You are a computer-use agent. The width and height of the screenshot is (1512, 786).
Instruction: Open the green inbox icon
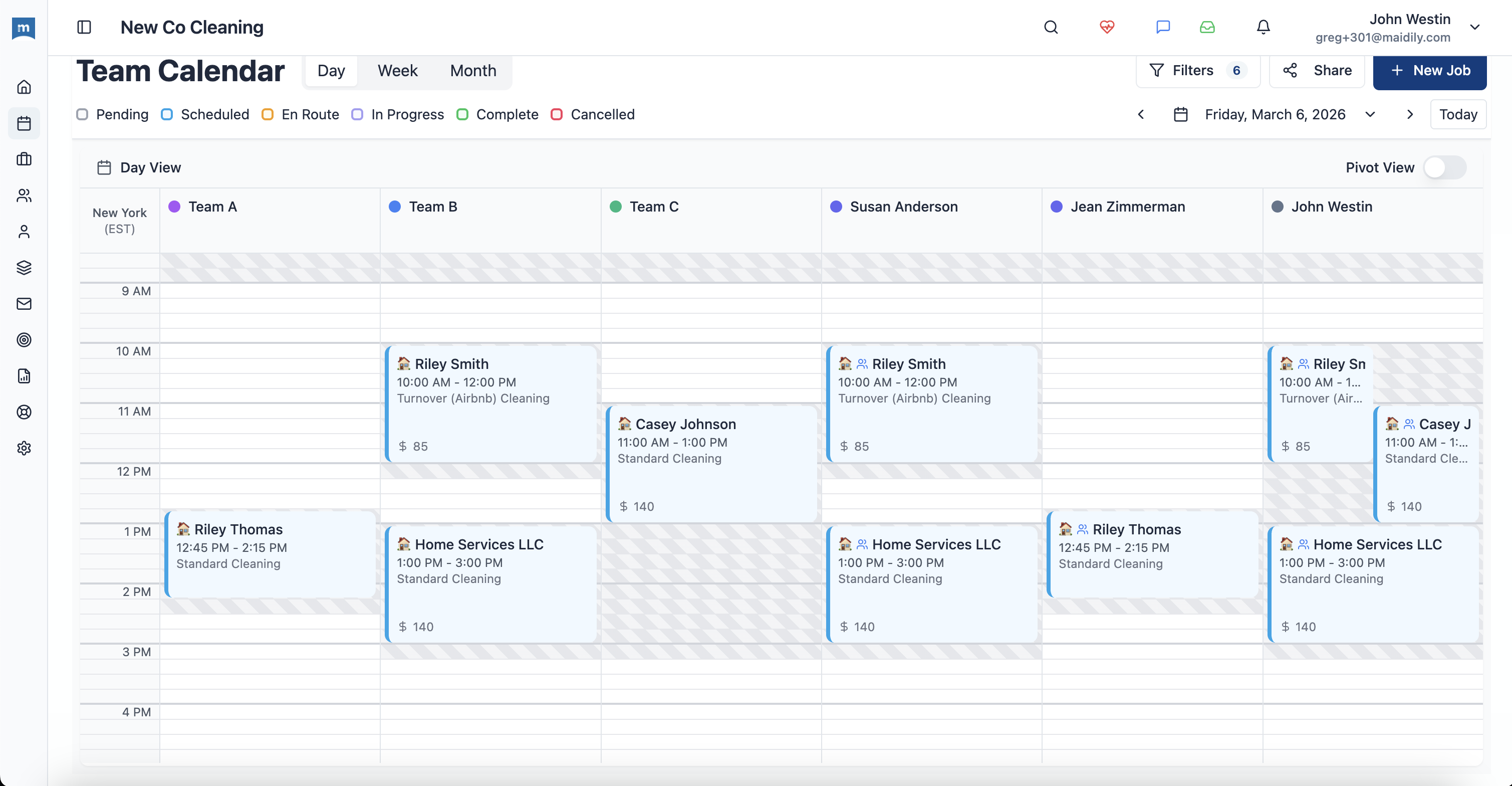pyautogui.click(x=1207, y=27)
